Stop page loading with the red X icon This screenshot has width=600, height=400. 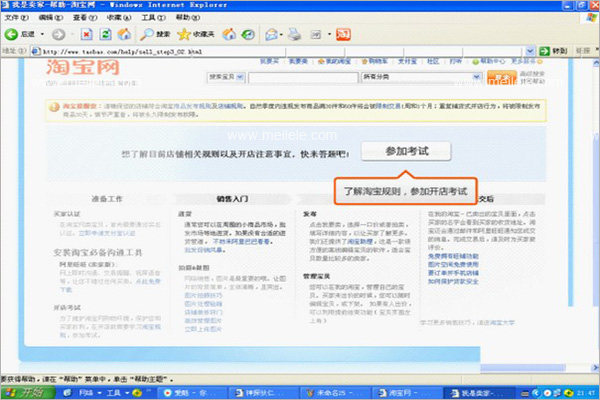point(86,34)
